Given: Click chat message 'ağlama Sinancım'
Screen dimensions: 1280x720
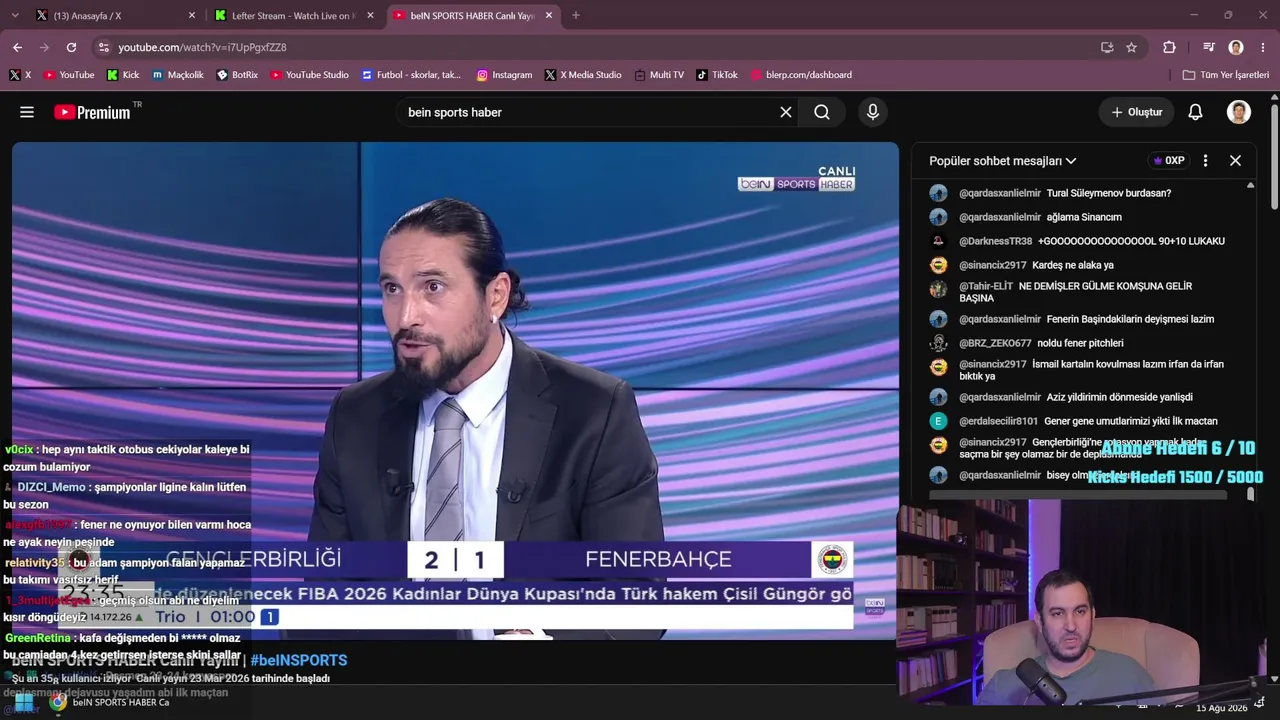Looking at the screenshot, I should tap(1084, 217).
